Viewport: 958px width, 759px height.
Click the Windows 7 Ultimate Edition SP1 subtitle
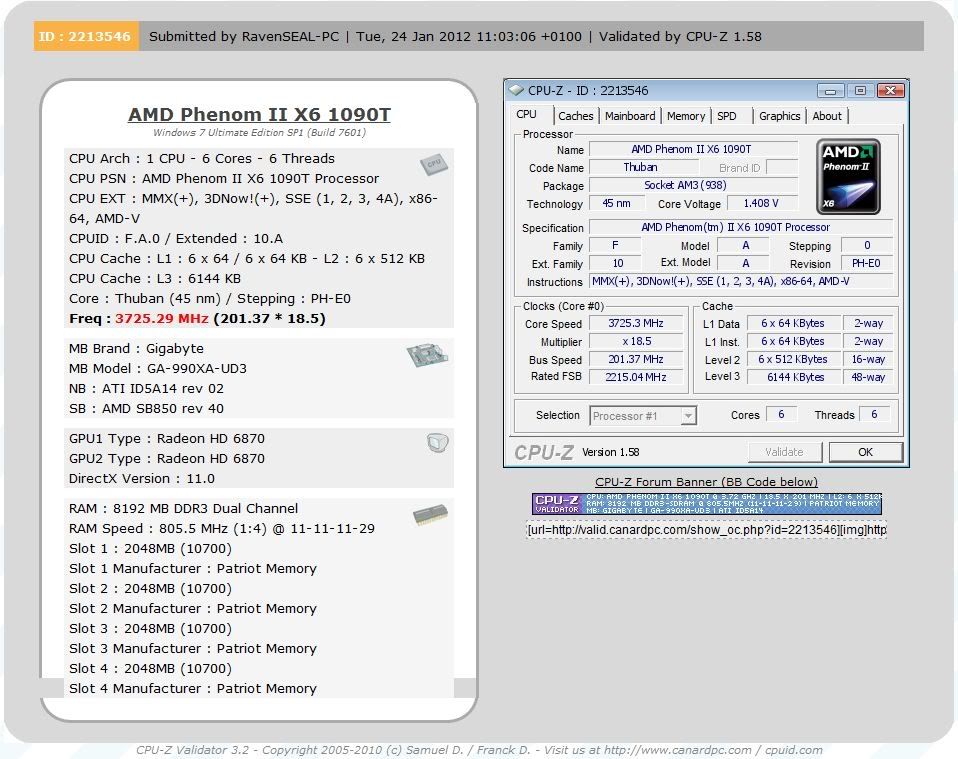coord(259,133)
